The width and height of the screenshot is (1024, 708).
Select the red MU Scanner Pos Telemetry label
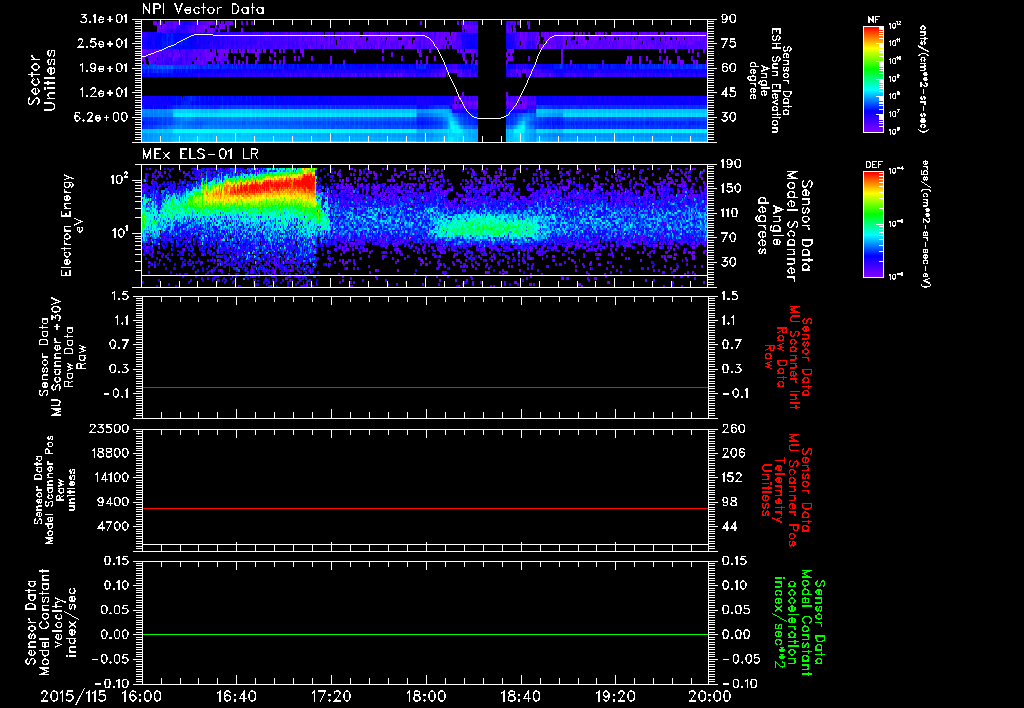(x=786, y=490)
